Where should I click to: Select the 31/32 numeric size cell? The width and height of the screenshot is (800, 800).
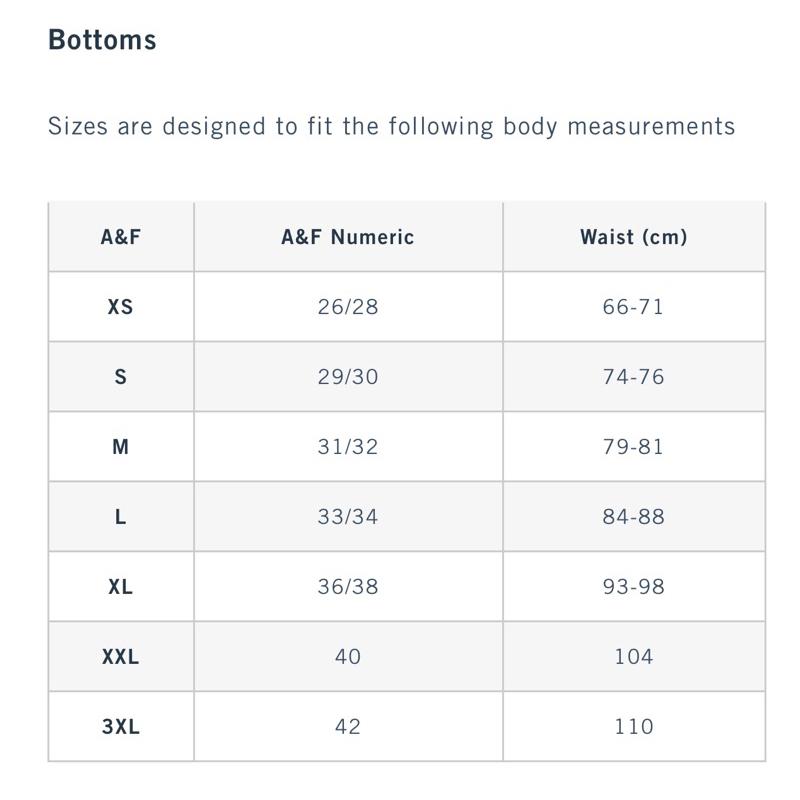pos(348,447)
